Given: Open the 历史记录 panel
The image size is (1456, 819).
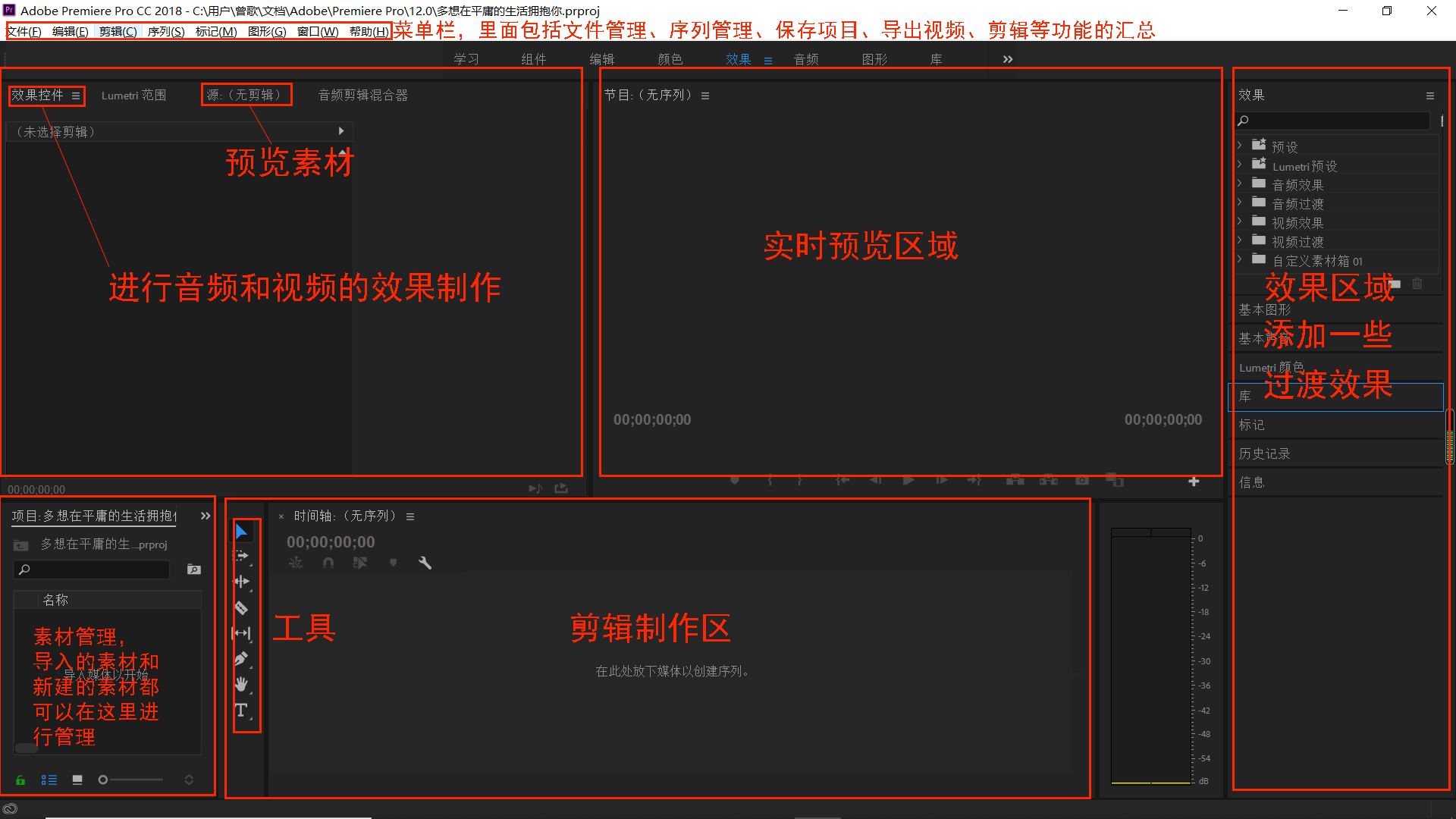Looking at the screenshot, I should coord(1264,453).
